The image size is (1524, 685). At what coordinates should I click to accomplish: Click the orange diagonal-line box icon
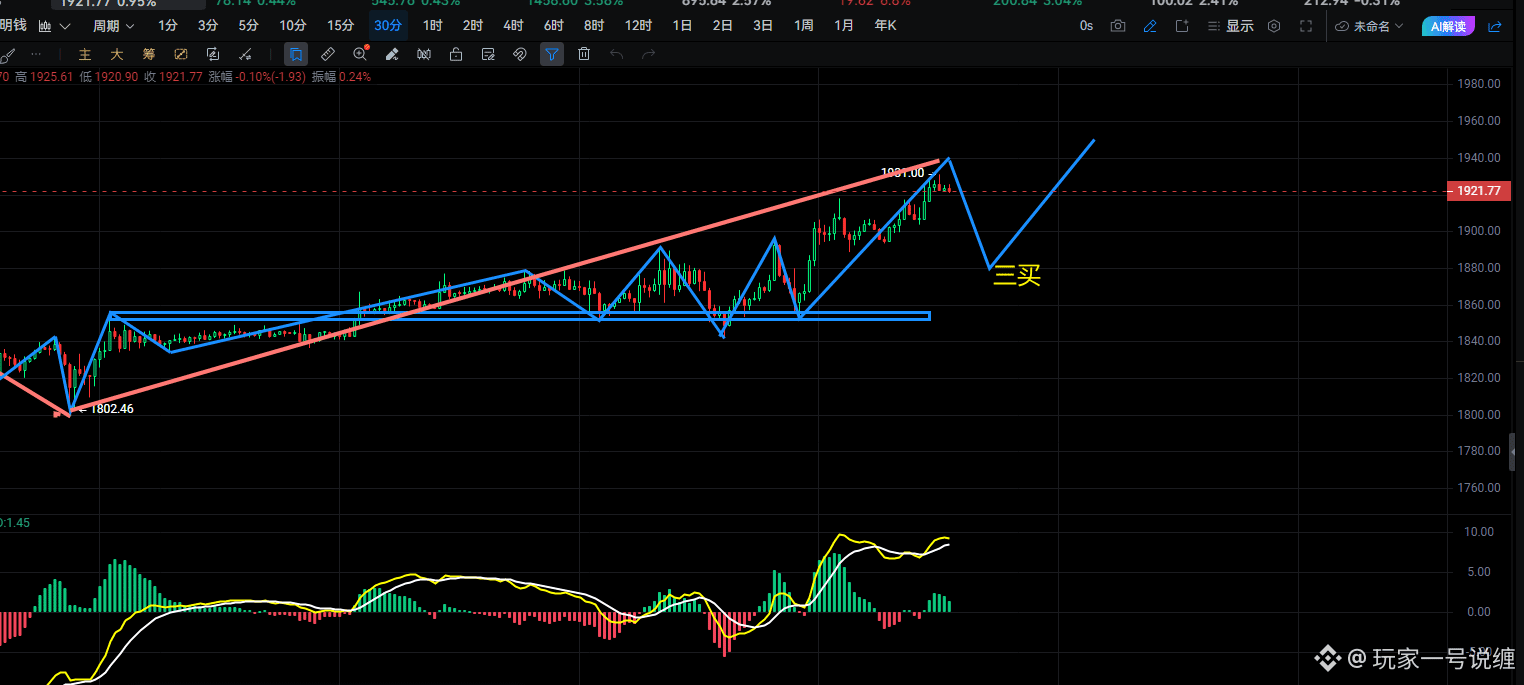[x=181, y=54]
